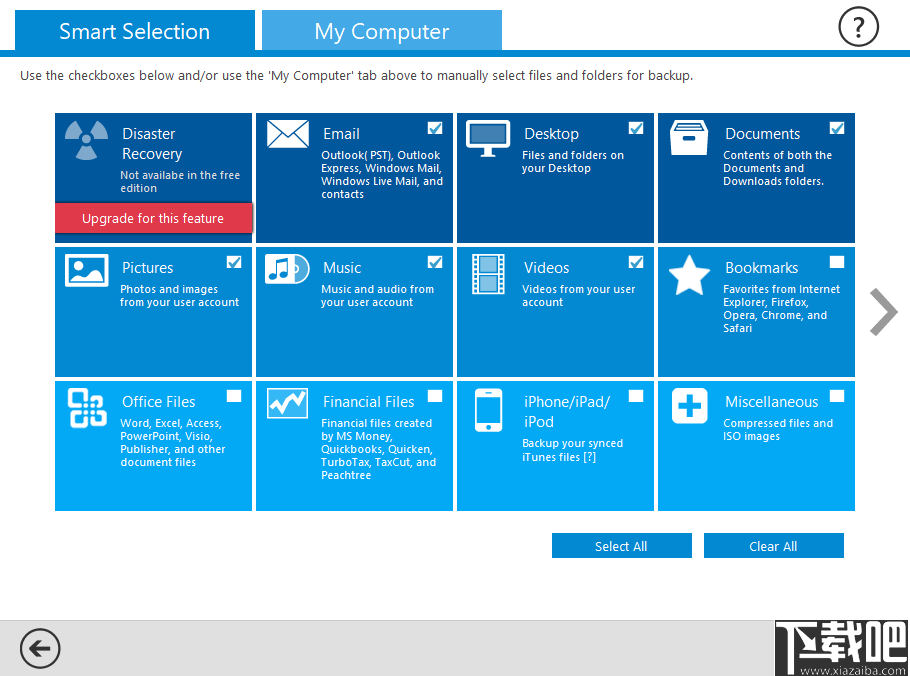910x676 pixels.
Task: Open the Smart Selection tab
Action: point(135,31)
